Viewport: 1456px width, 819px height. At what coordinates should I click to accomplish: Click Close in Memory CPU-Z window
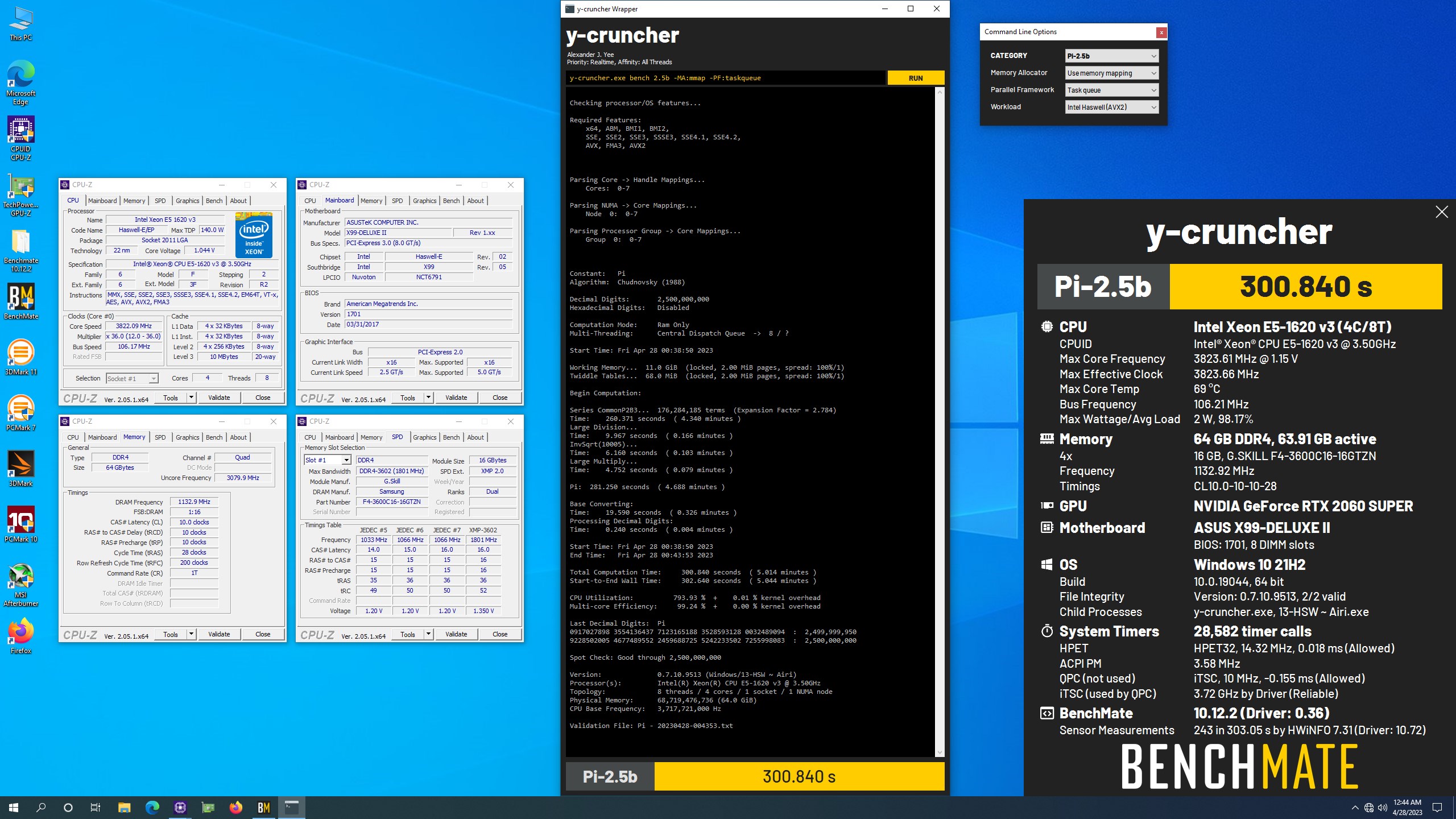[263, 634]
